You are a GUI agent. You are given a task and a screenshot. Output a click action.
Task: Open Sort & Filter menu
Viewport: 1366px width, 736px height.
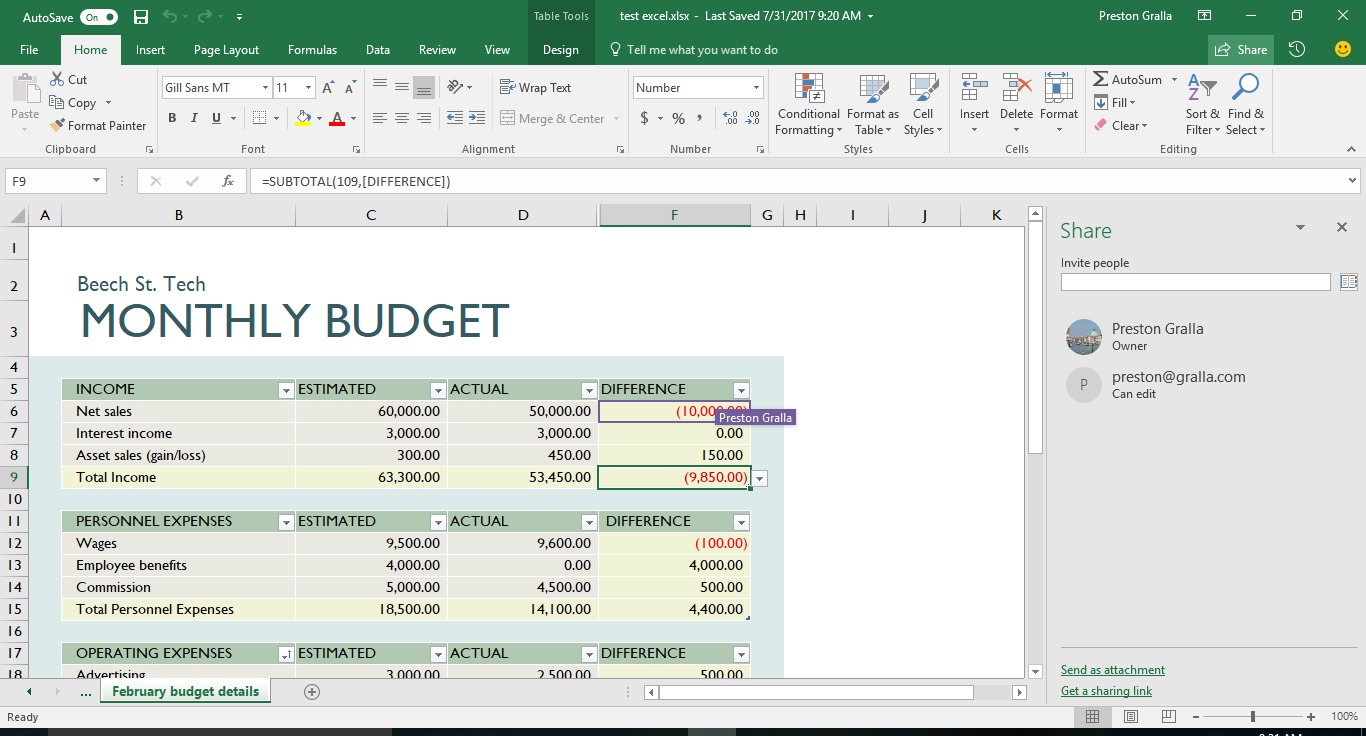pyautogui.click(x=1203, y=104)
